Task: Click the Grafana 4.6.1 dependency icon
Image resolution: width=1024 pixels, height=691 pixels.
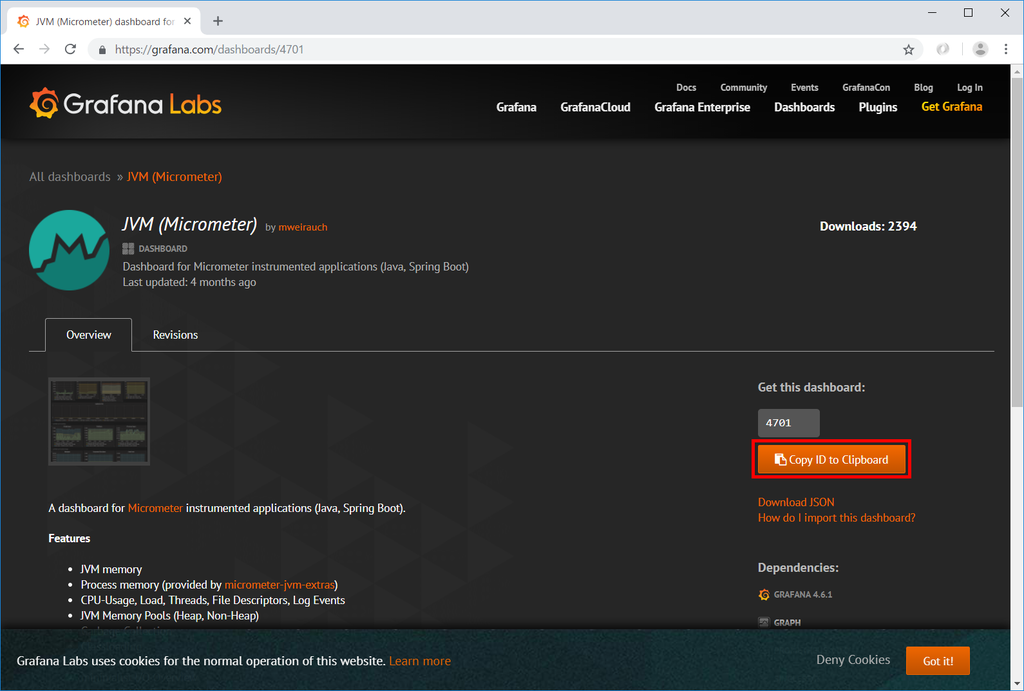Action: click(763, 594)
